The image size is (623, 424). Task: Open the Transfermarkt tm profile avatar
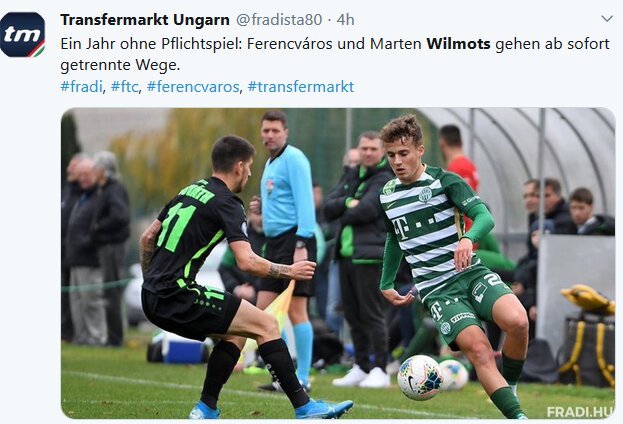point(23,35)
